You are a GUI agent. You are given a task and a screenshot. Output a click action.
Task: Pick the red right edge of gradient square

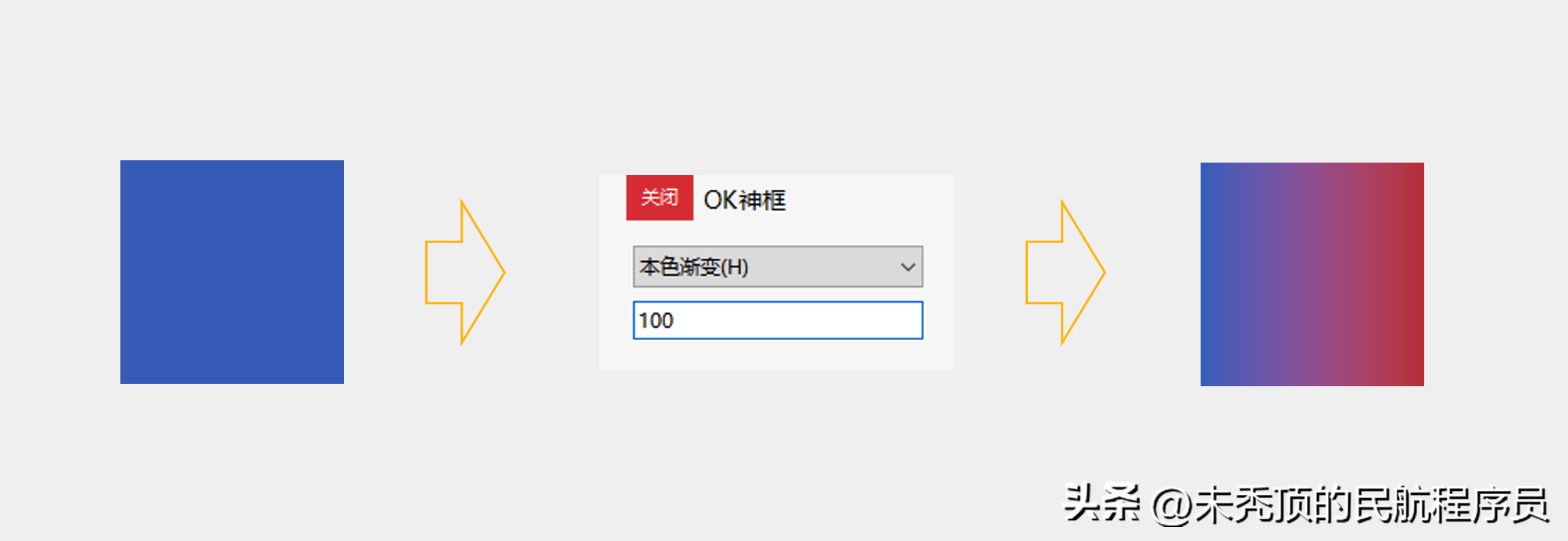[1415, 274]
